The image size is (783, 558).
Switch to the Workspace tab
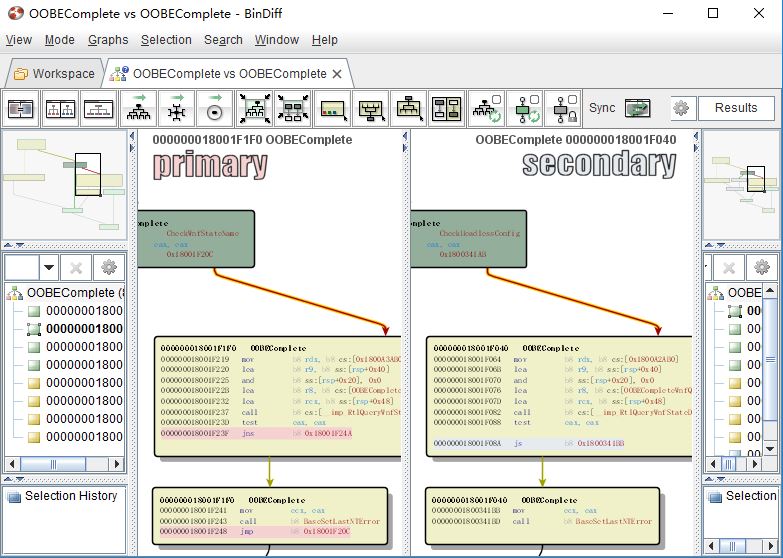click(54, 73)
